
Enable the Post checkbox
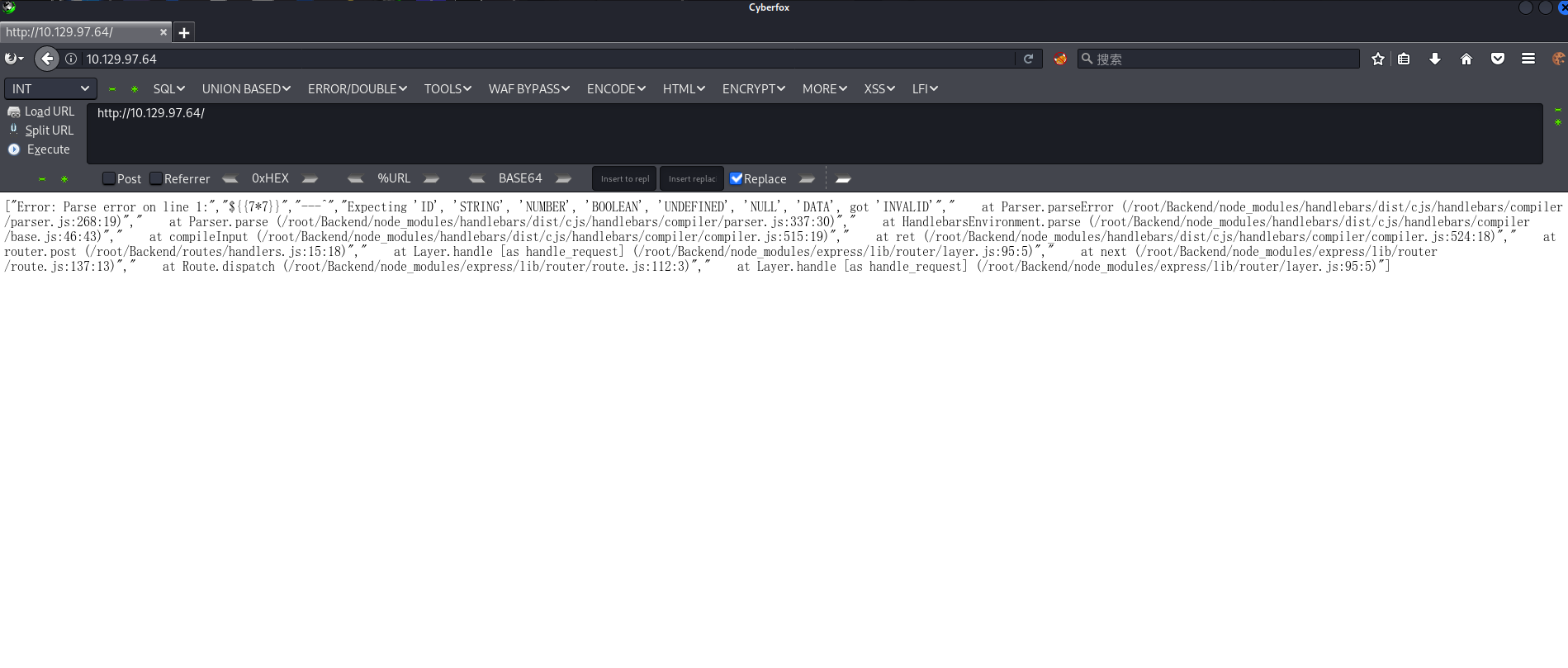point(109,178)
